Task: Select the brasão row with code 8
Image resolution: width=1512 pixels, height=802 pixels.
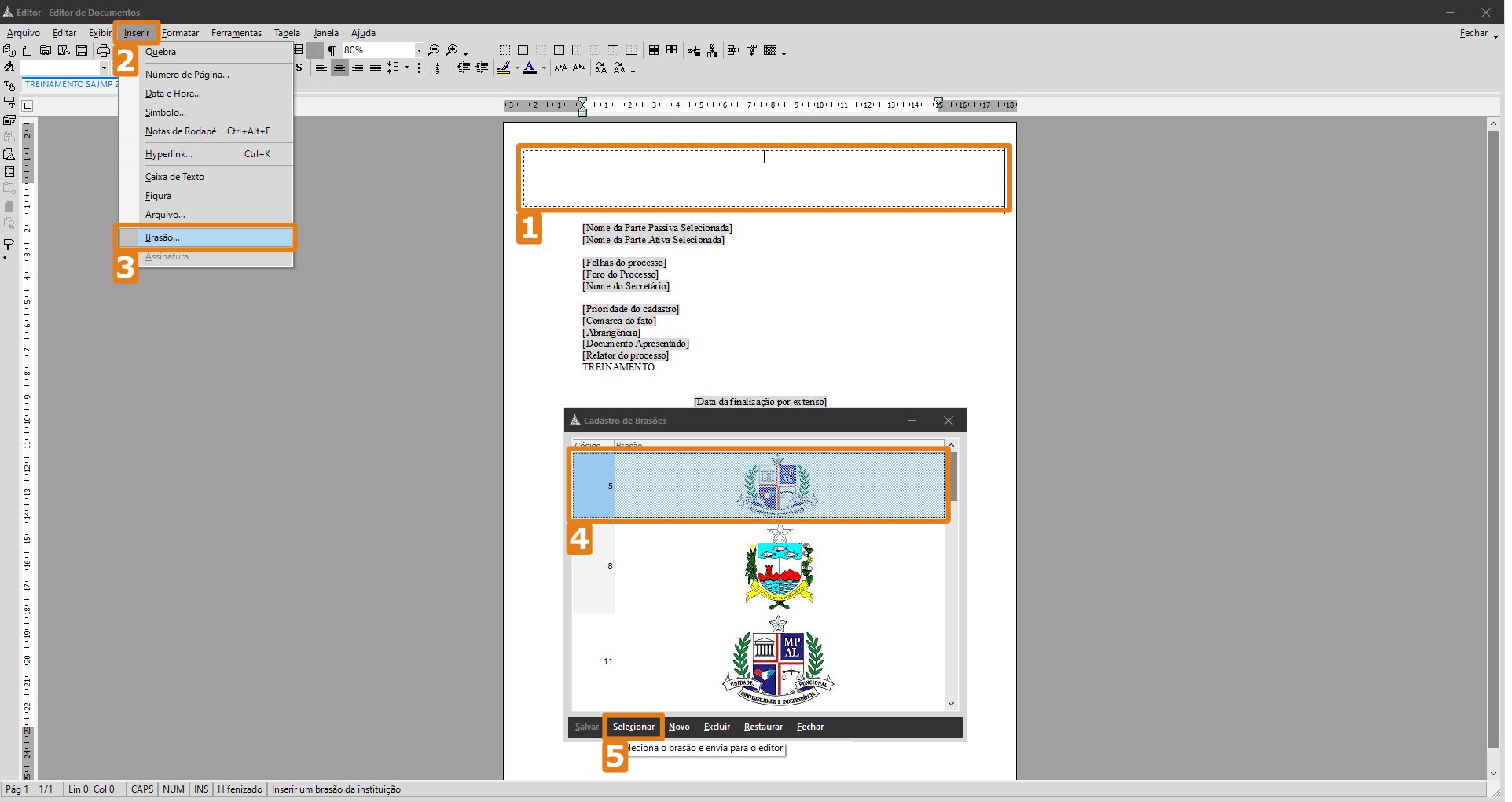Action: 758,566
